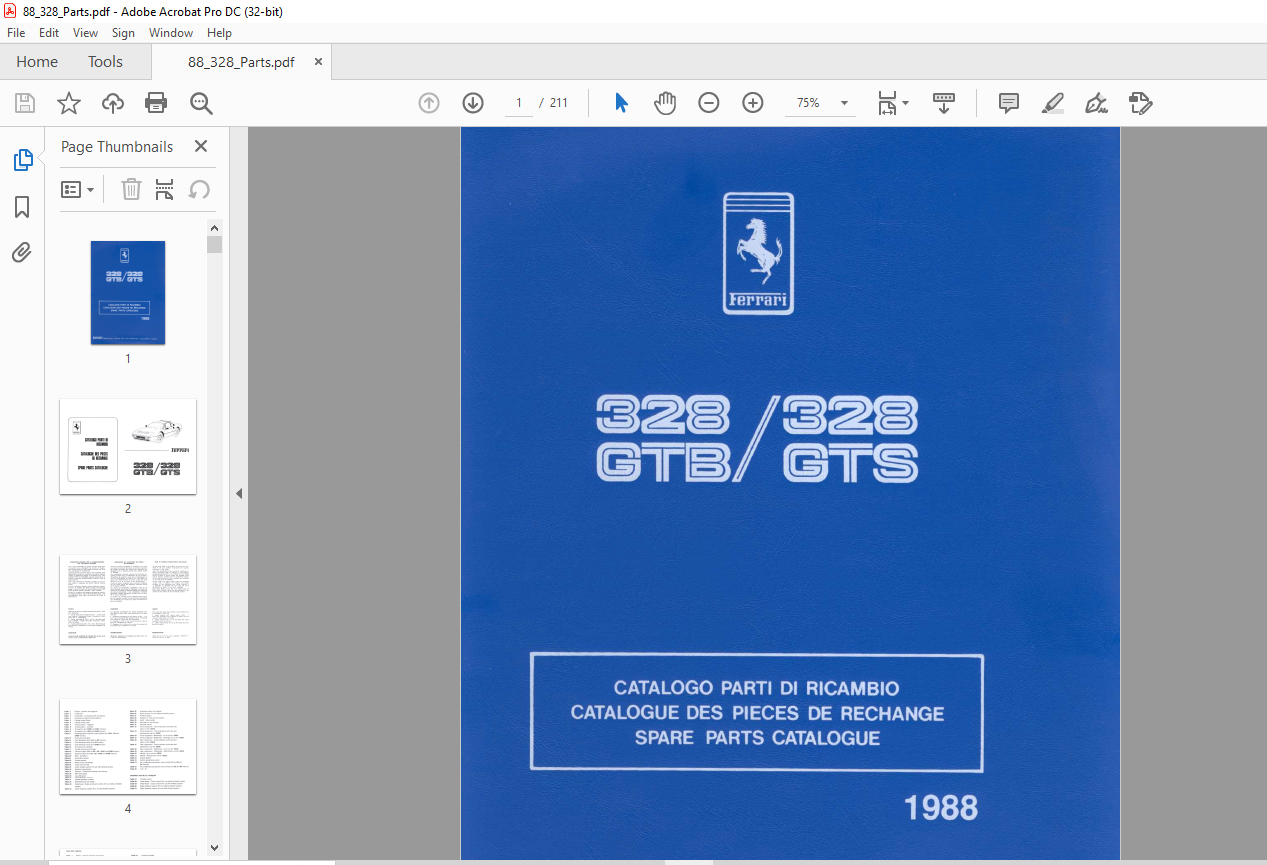Viewport: 1267px width, 865px height.
Task: Click the insert/split pages icon in the thumbnails panel
Action: [165, 189]
